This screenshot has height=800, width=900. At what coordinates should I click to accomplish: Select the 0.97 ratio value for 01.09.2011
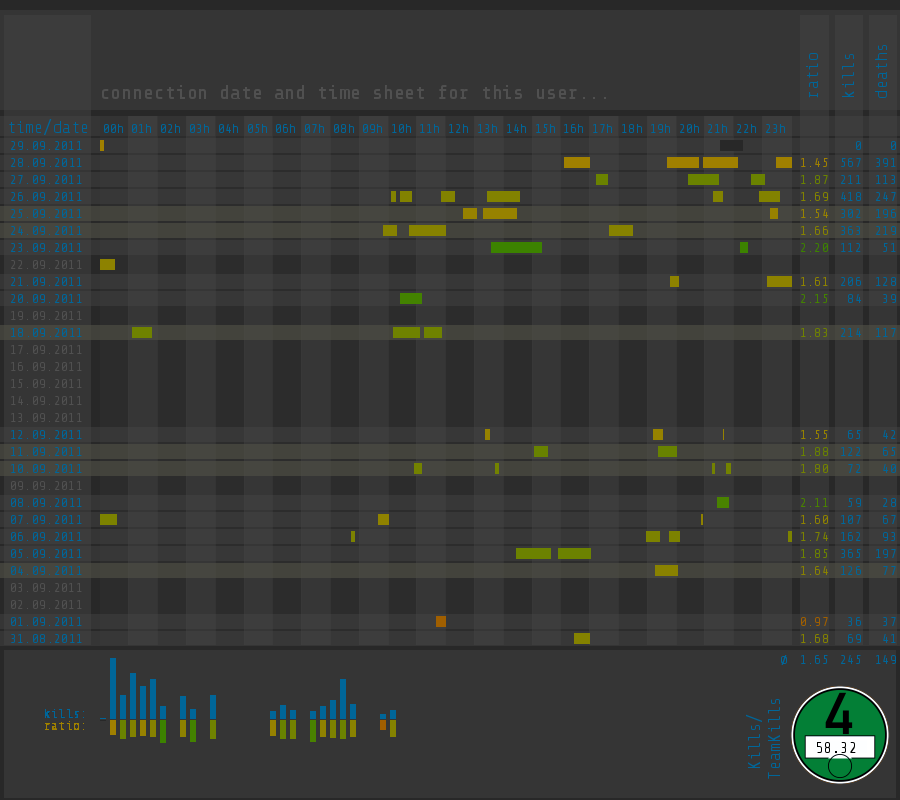[814, 622]
